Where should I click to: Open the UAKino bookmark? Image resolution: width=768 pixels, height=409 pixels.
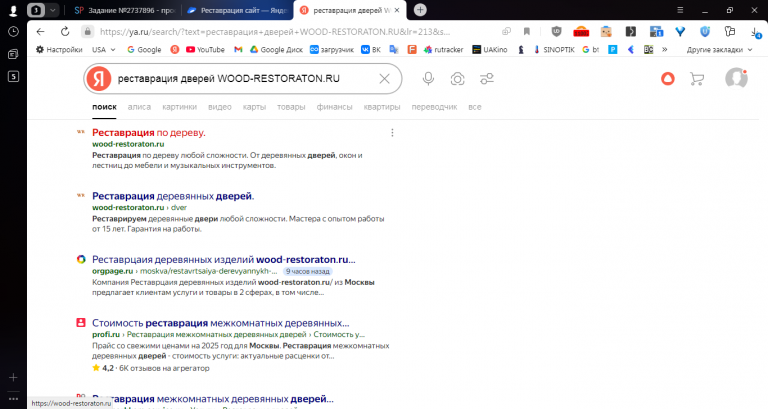(489, 49)
